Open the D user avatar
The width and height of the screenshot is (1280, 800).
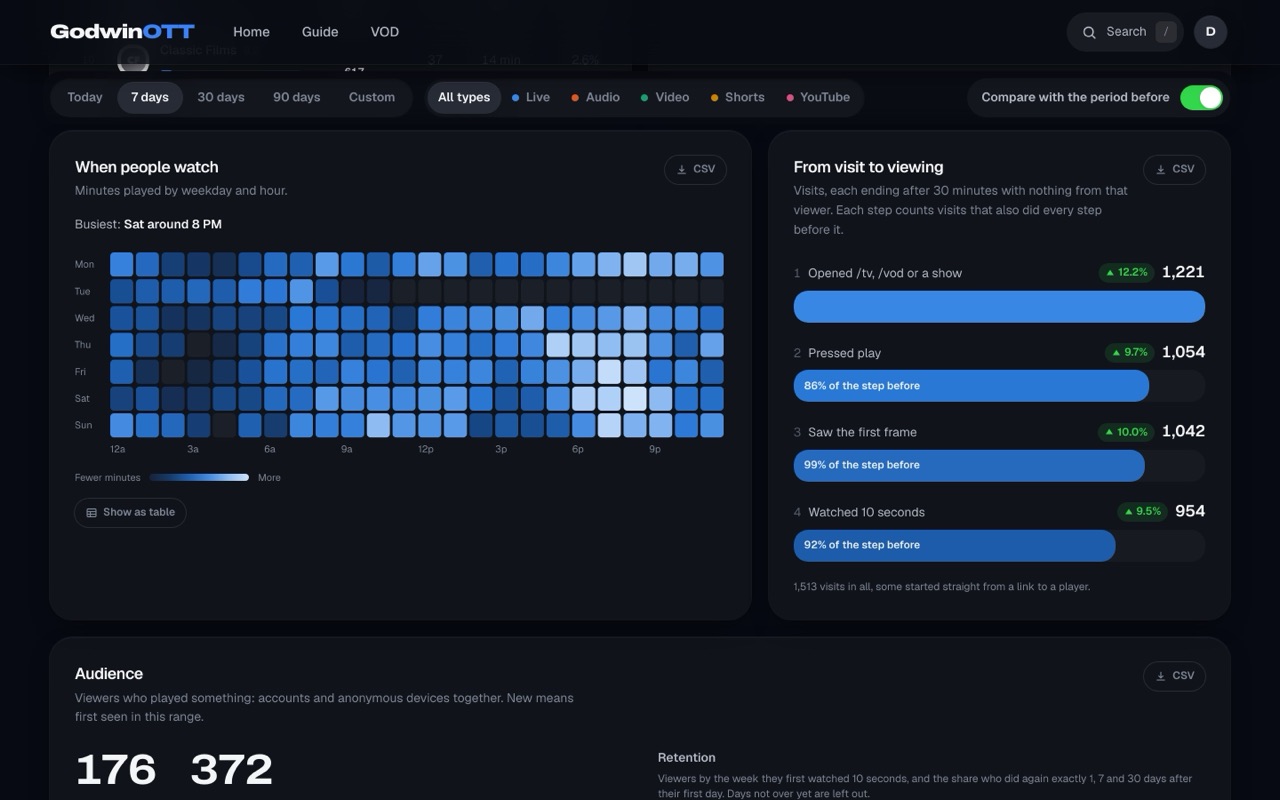click(x=1210, y=32)
